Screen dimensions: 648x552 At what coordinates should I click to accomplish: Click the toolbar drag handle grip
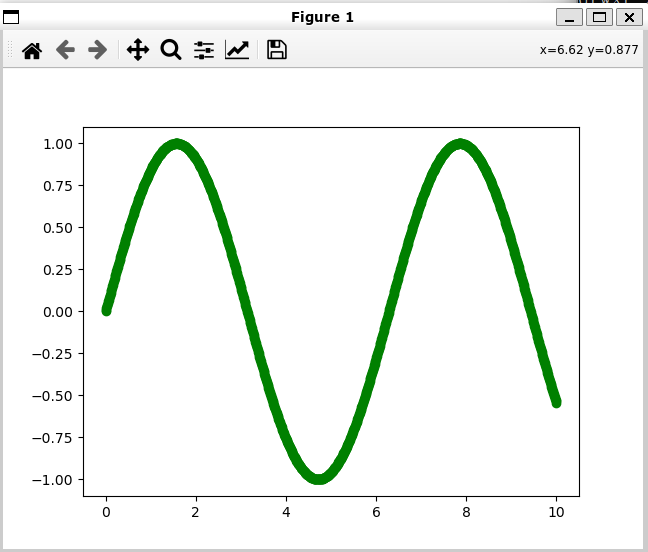[x=10, y=50]
